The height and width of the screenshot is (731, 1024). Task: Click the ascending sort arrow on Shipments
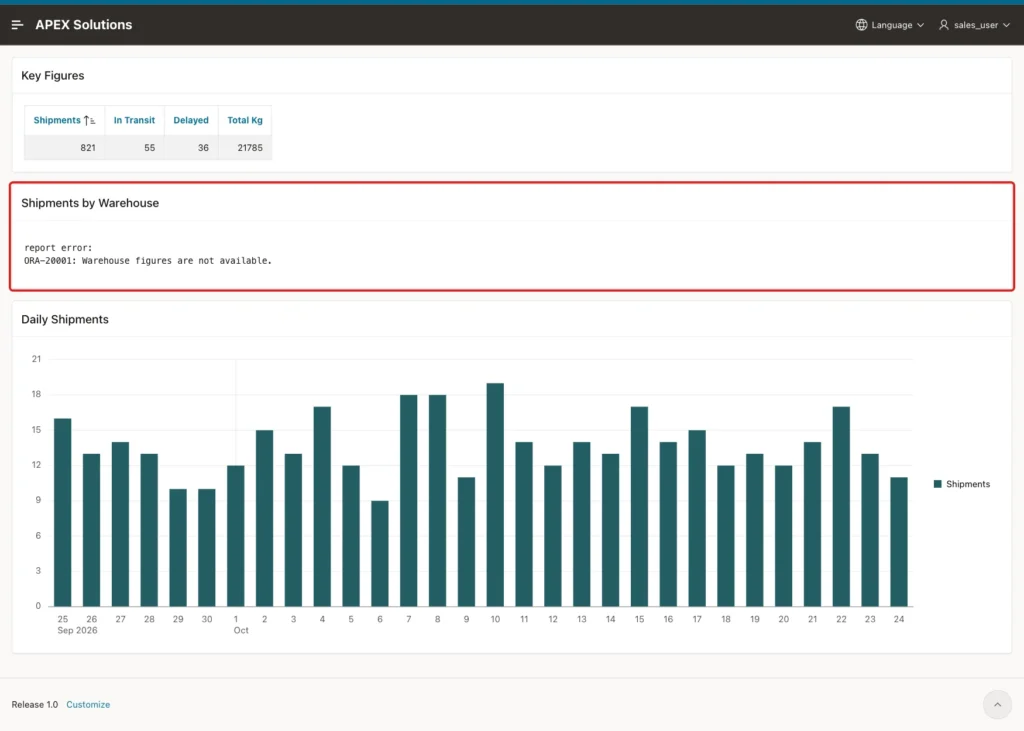click(x=89, y=120)
